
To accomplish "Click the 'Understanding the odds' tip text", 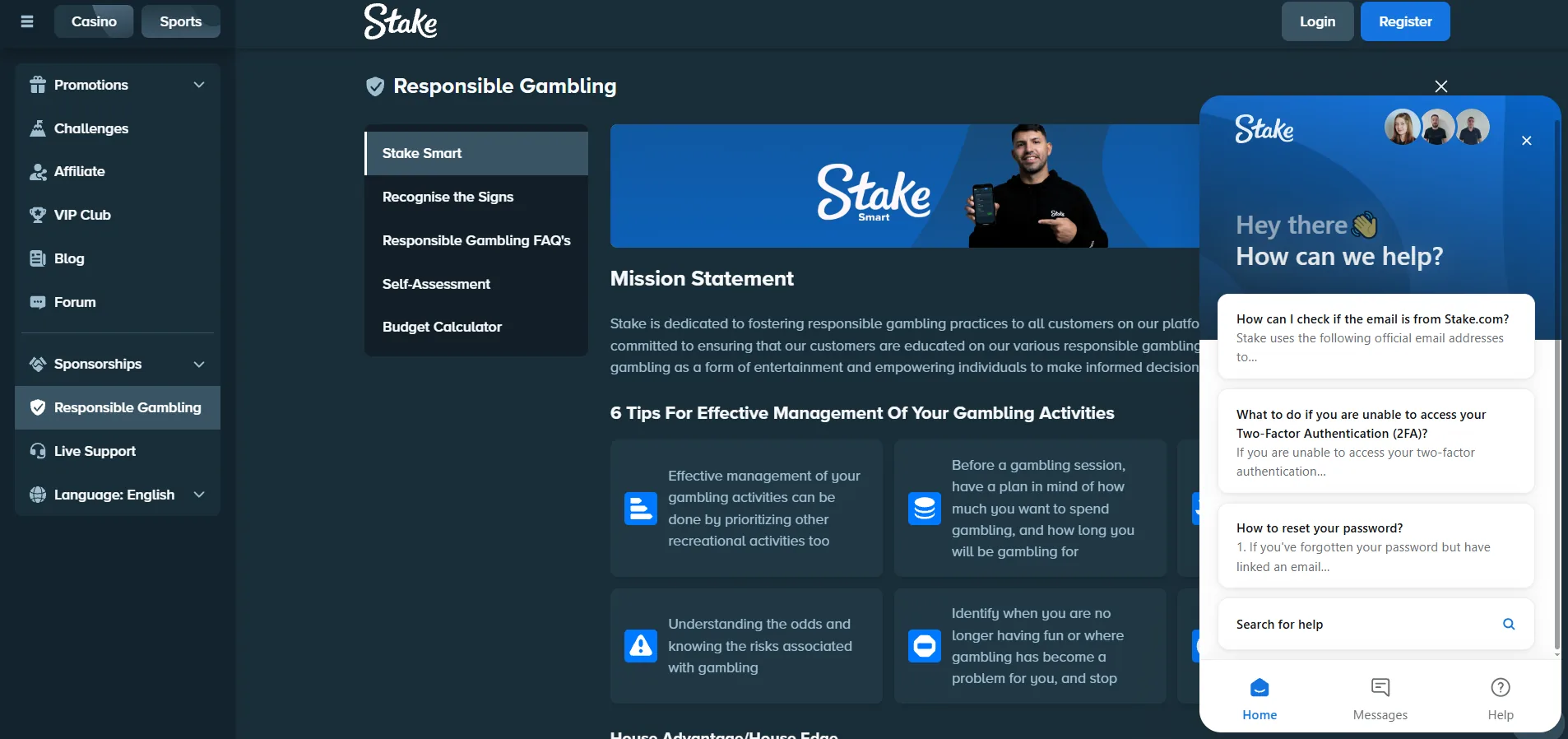I will coord(759,646).
